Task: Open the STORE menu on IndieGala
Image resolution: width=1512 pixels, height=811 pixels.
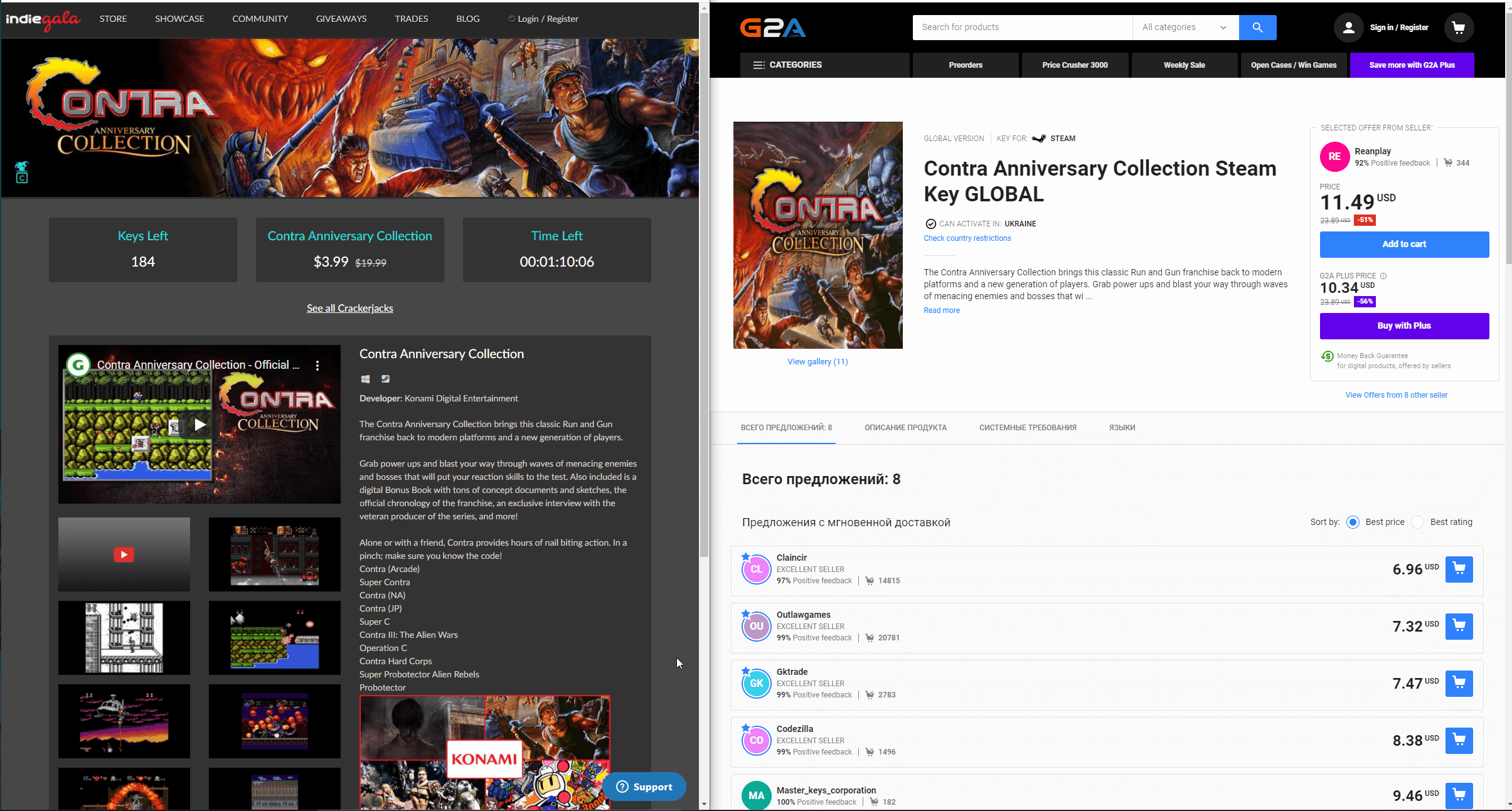Action: [113, 19]
